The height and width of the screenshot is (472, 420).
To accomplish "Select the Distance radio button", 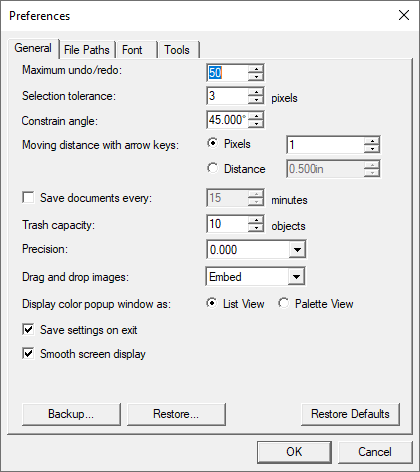I will click(212, 168).
